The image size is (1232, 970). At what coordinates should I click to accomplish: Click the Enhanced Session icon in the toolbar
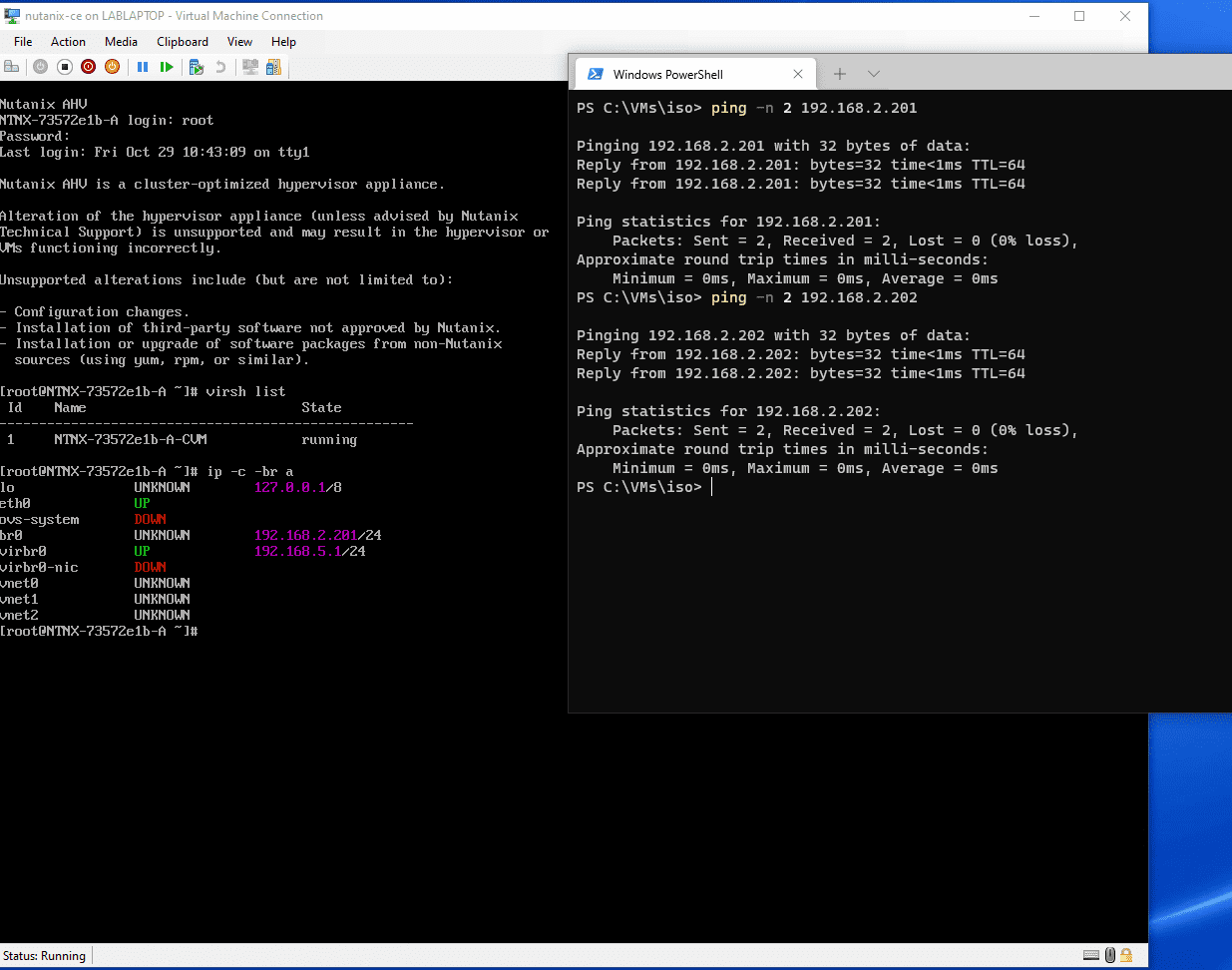pyautogui.click(x=250, y=67)
